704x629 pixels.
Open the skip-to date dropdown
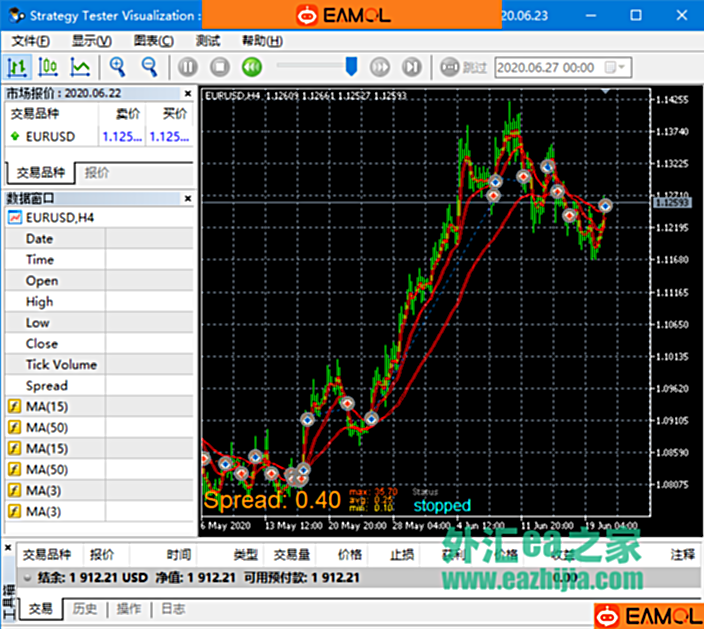(x=622, y=67)
